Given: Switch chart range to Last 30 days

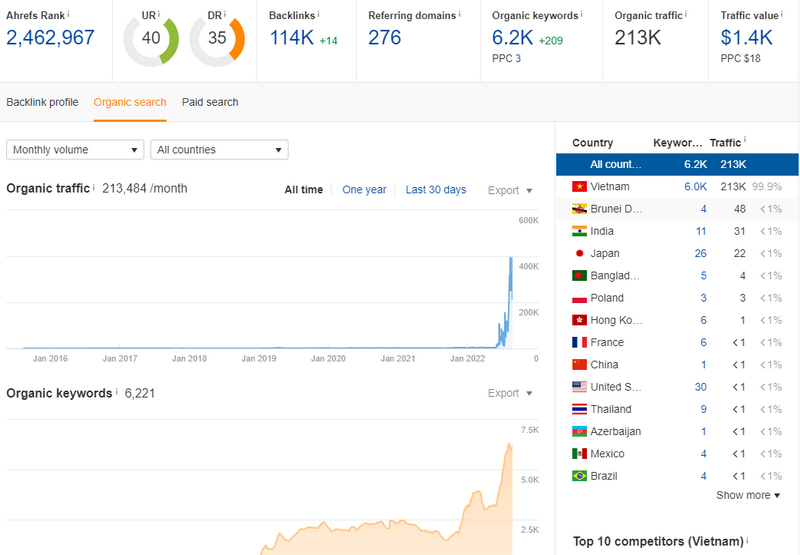Looking at the screenshot, I should point(435,190).
